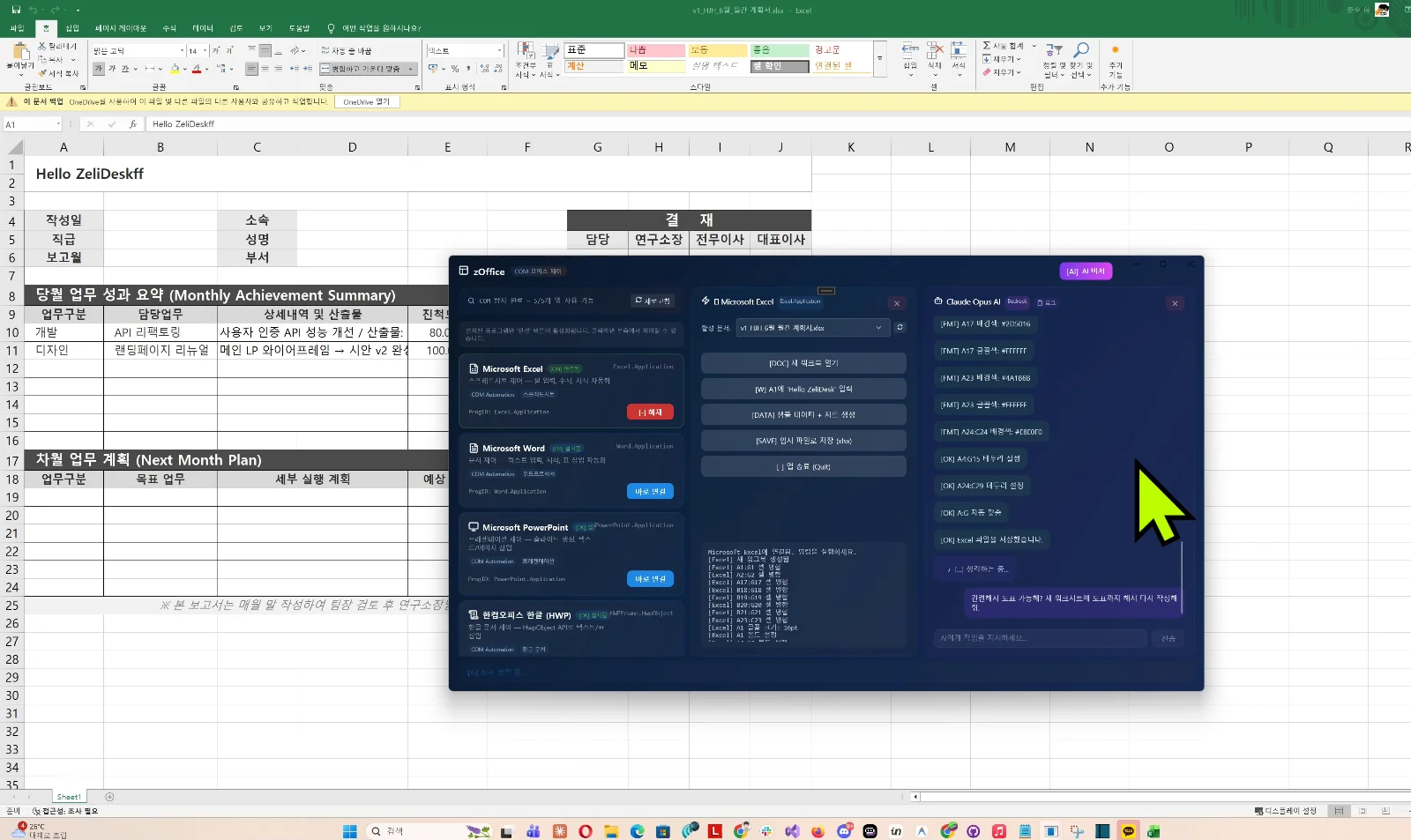This screenshot has height=840, width=1411.
Task: Toggle bold formatting in font group
Action: pos(99,69)
